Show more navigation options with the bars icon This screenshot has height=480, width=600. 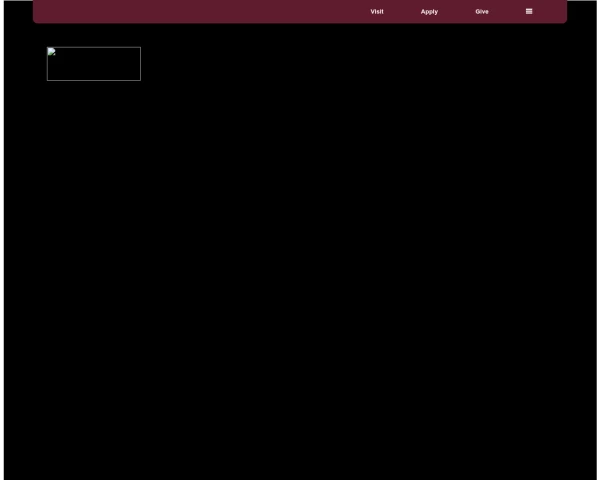click(529, 11)
